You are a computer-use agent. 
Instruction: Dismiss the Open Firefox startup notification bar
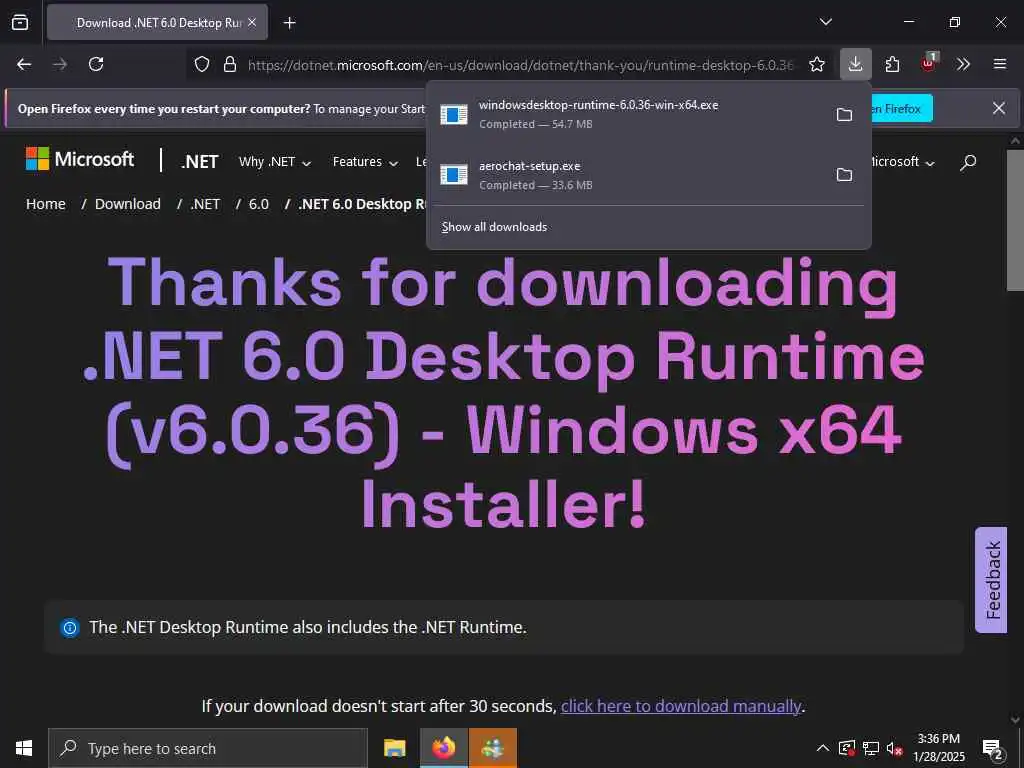tap(999, 108)
